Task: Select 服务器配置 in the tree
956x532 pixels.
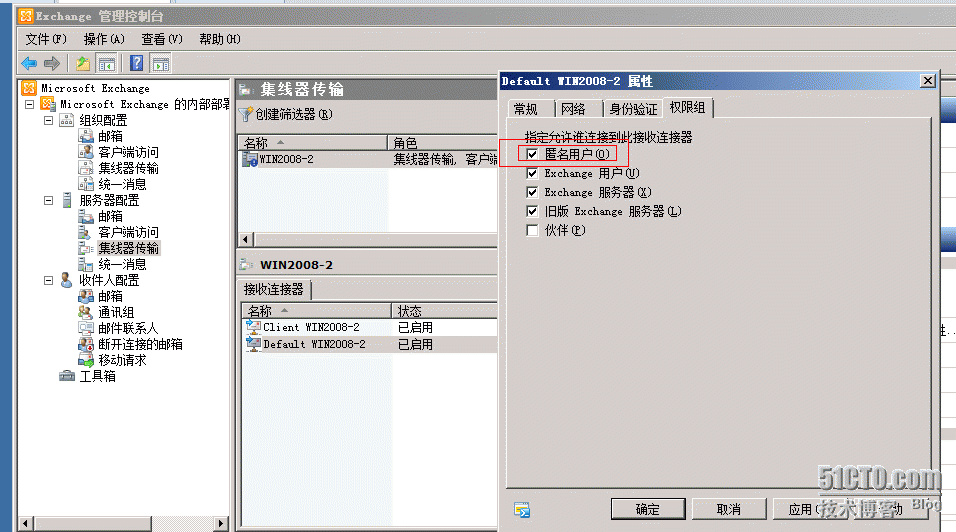Action: click(x=109, y=200)
